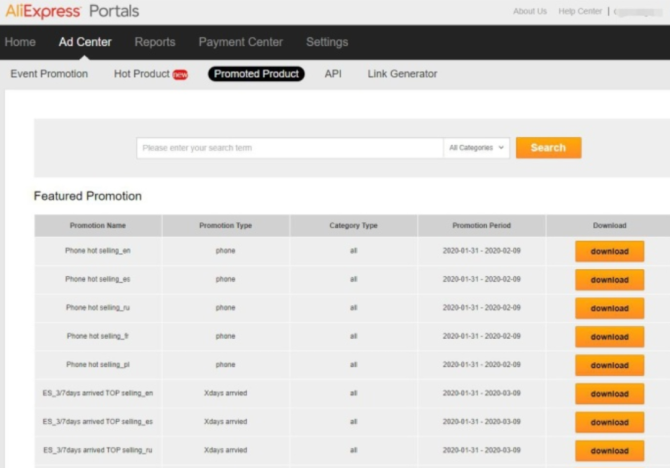670x468 pixels.
Task: Open the Link Generator tab
Action: coord(402,74)
